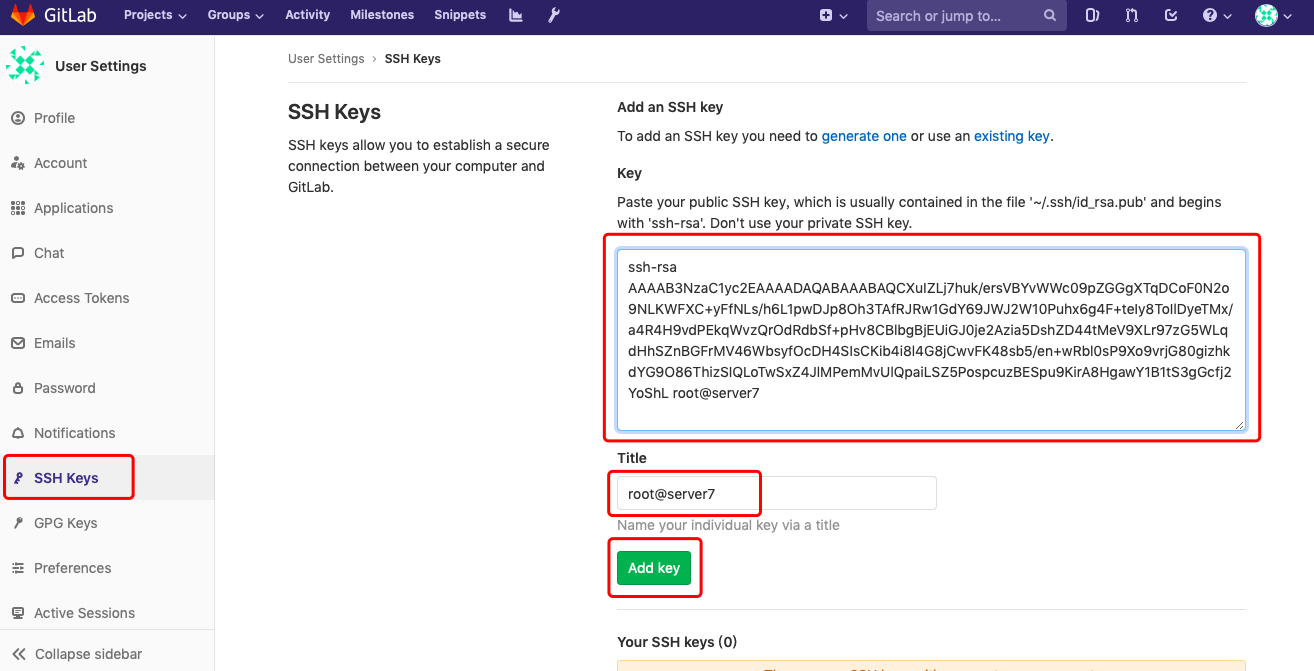Open the user avatar menu
The height and width of the screenshot is (671, 1314).
[1271, 15]
